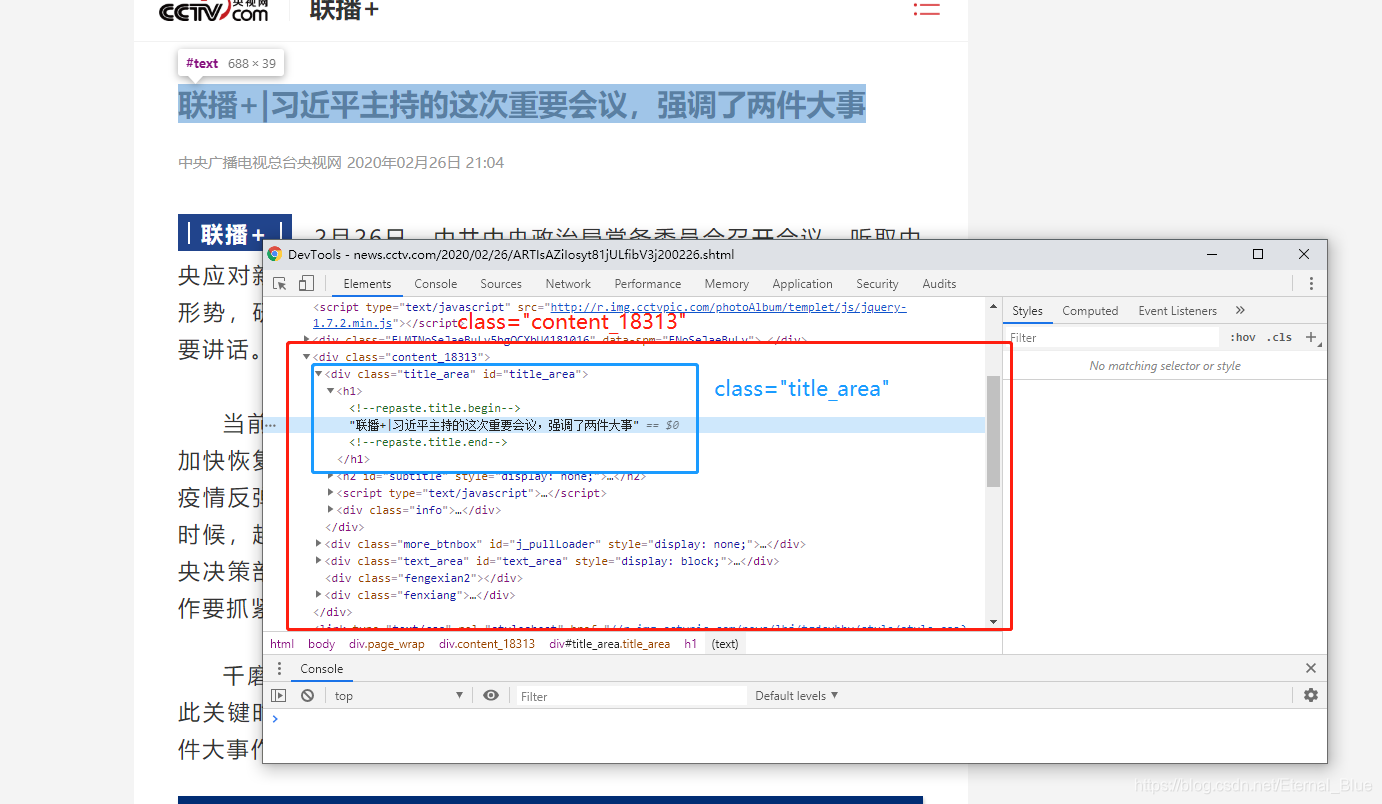Open the create live expression eye icon
This screenshot has height=804, width=1382.
(490, 695)
